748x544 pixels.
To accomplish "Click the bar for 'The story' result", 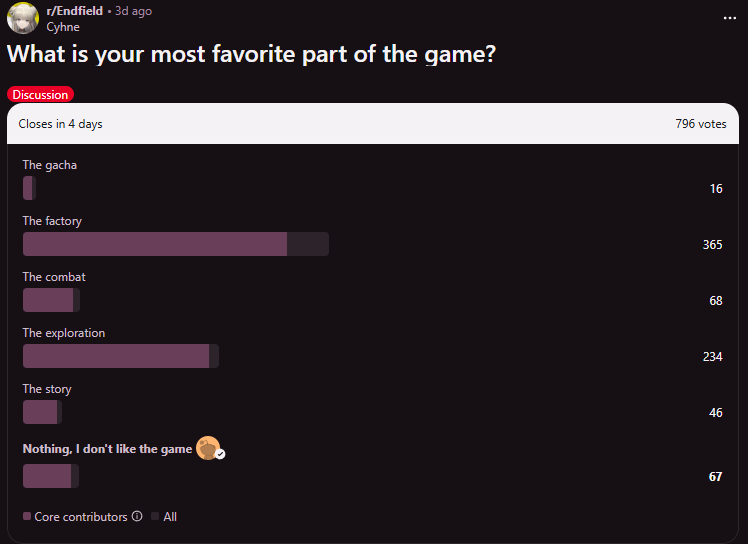I will [x=42, y=412].
